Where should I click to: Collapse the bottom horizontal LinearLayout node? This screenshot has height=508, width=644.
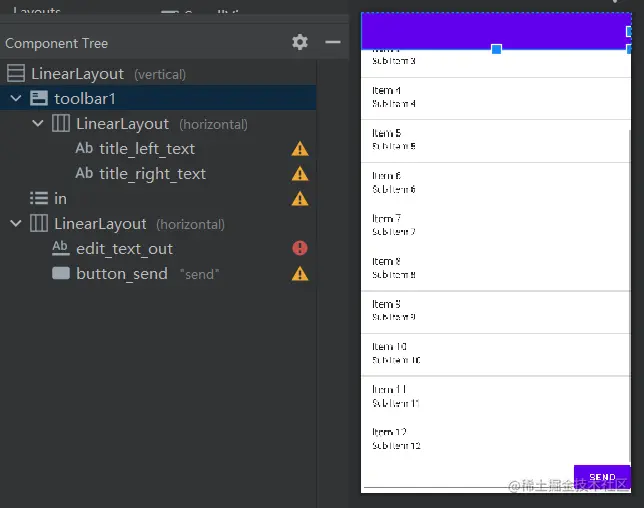(x=16, y=224)
